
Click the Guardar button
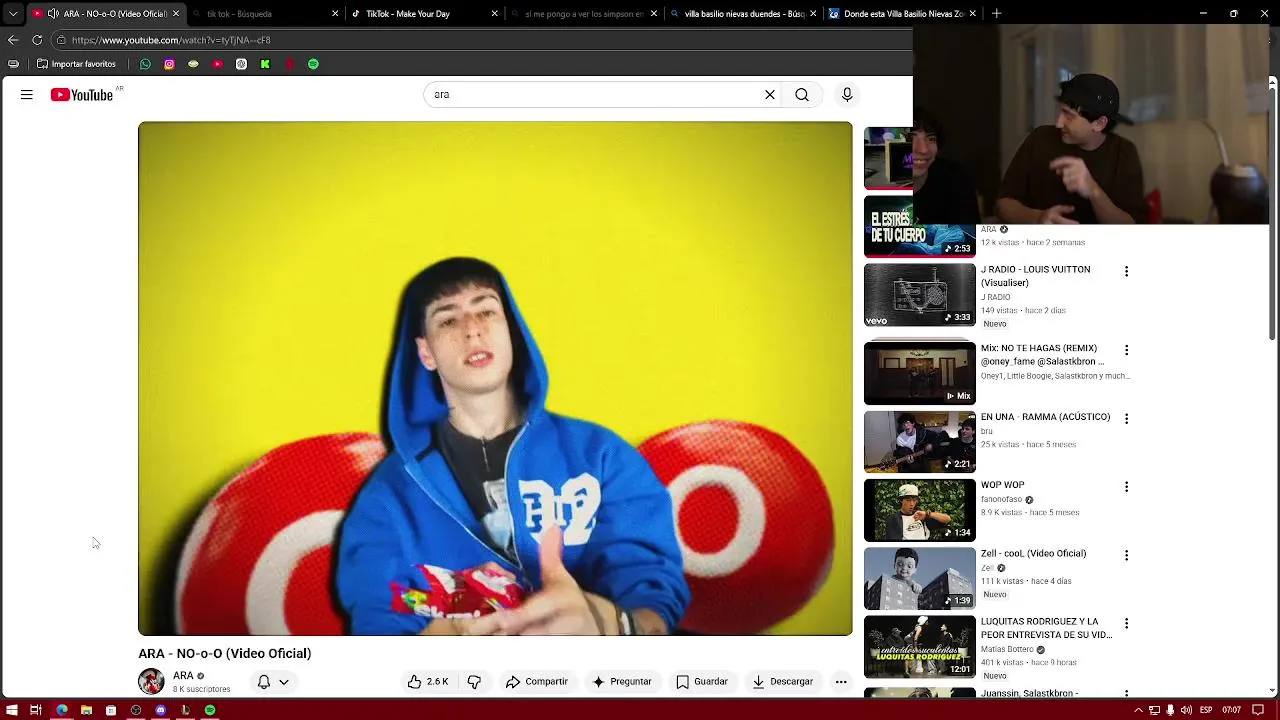pos(702,682)
